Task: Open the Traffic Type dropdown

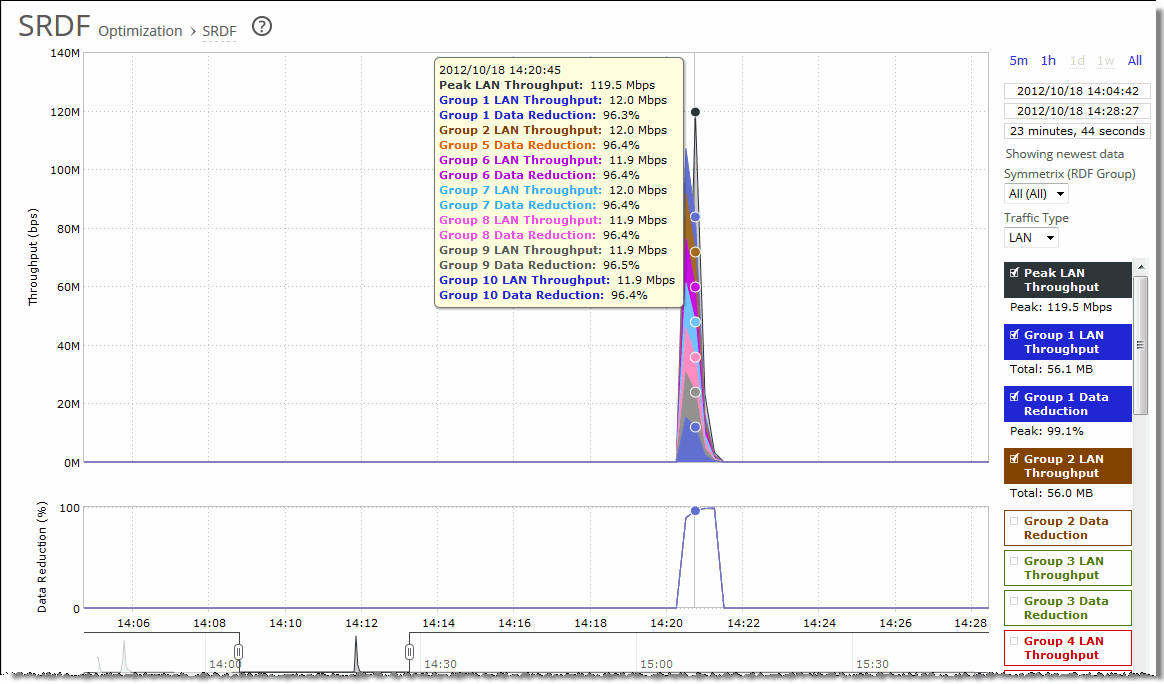Action: [x=1030, y=237]
